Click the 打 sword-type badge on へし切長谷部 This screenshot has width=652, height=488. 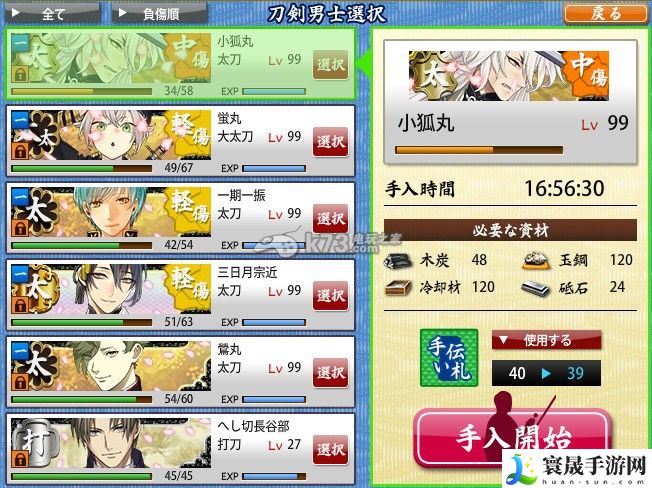tap(34, 441)
